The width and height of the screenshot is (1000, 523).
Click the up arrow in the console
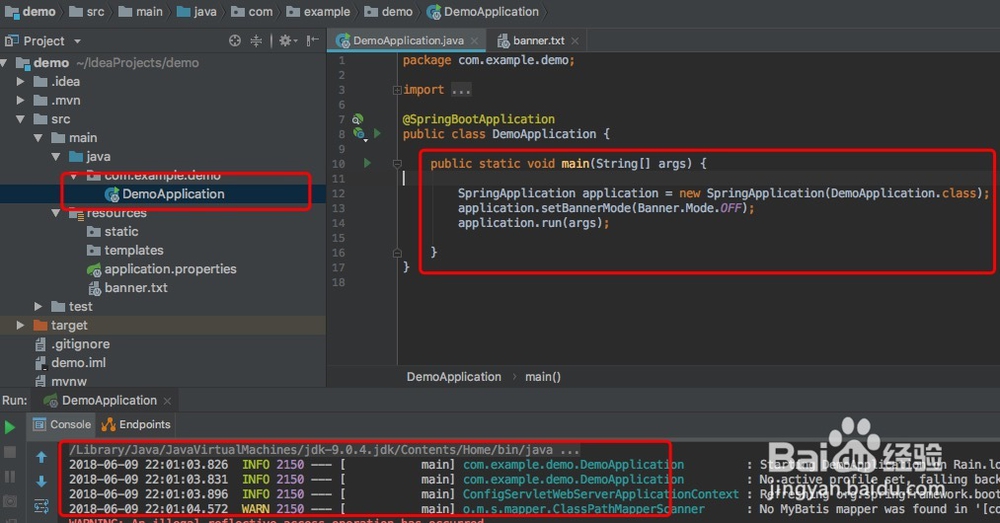41,457
